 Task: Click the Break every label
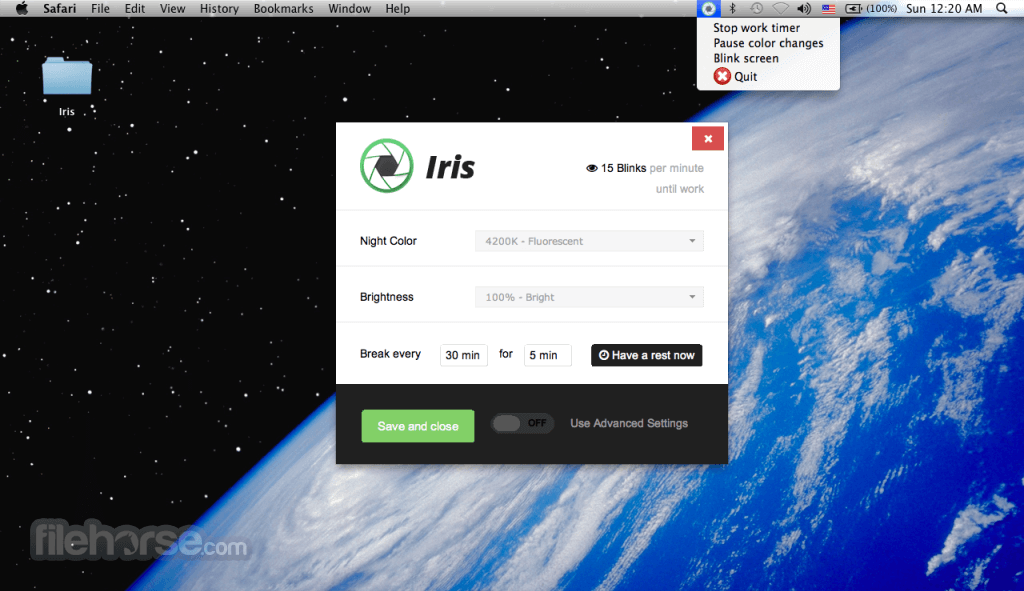[x=390, y=354]
